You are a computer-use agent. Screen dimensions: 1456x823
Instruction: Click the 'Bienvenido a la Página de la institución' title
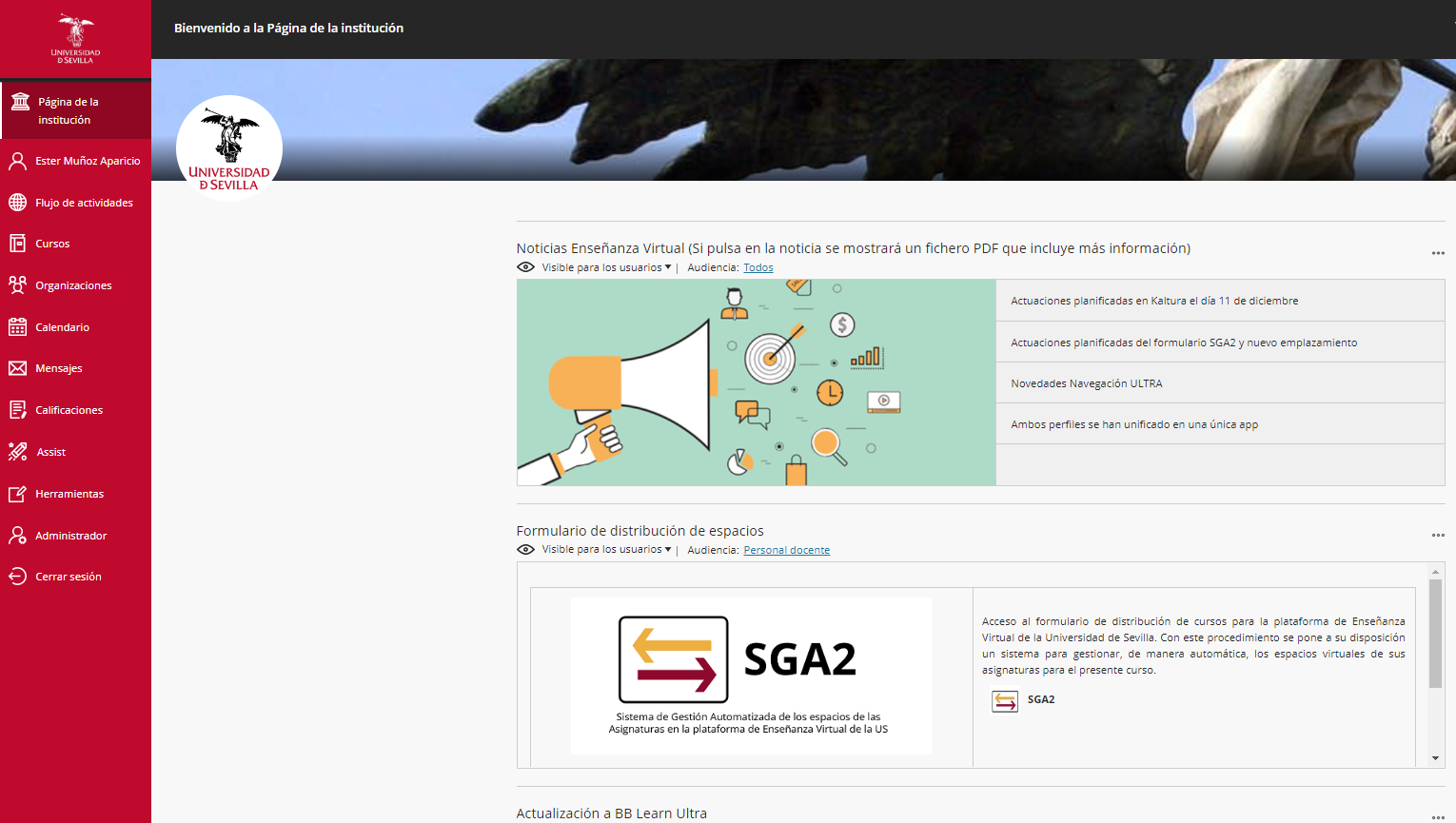pyautogui.click(x=288, y=29)
